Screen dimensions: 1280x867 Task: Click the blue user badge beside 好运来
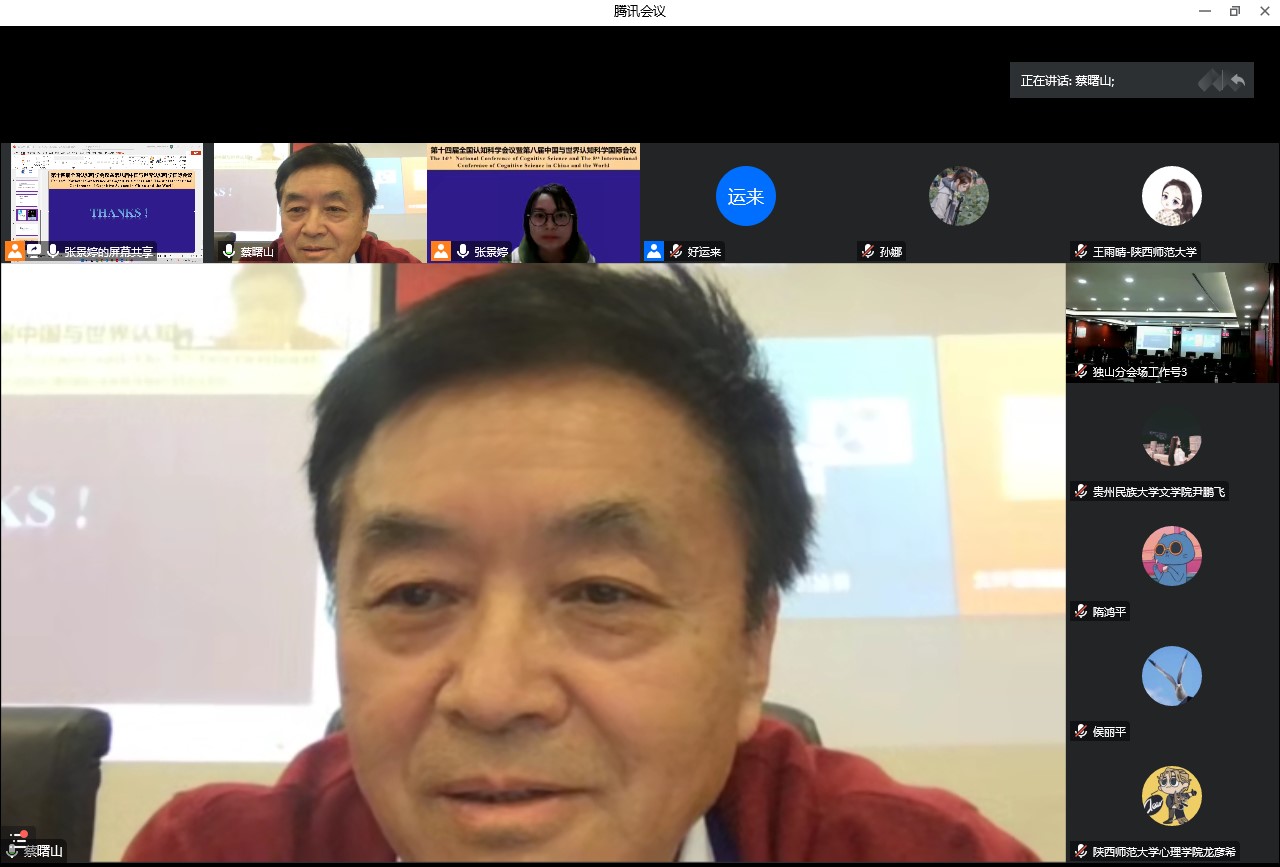[654, 251]
